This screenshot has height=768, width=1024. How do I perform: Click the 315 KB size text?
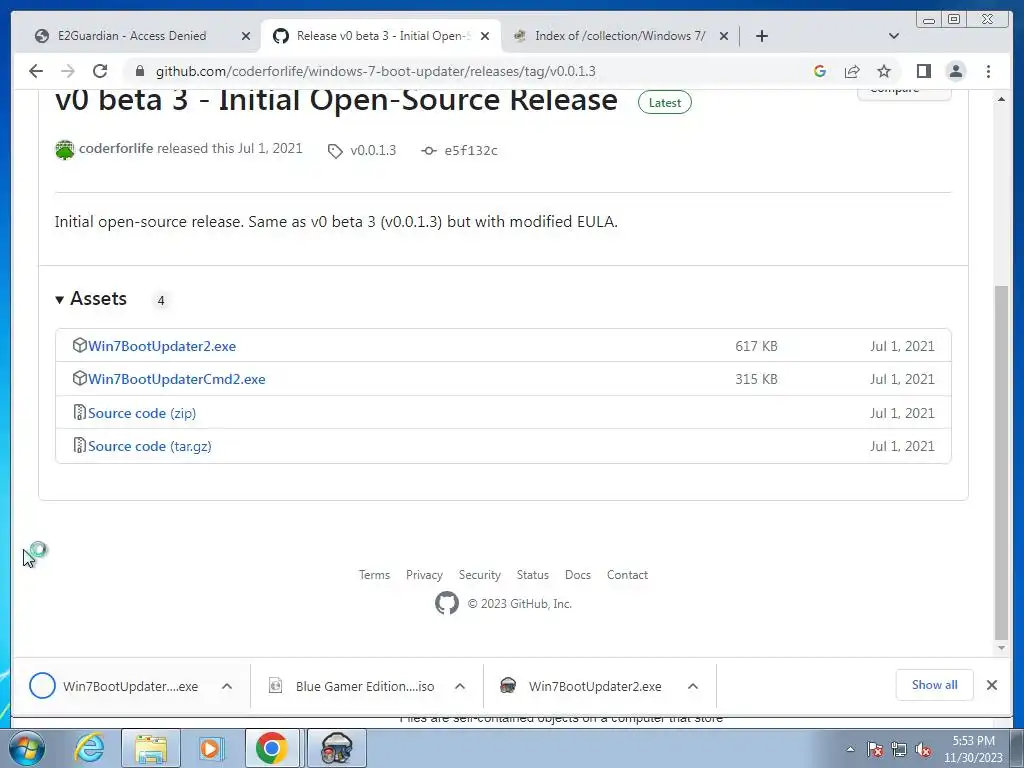[756, 379]
